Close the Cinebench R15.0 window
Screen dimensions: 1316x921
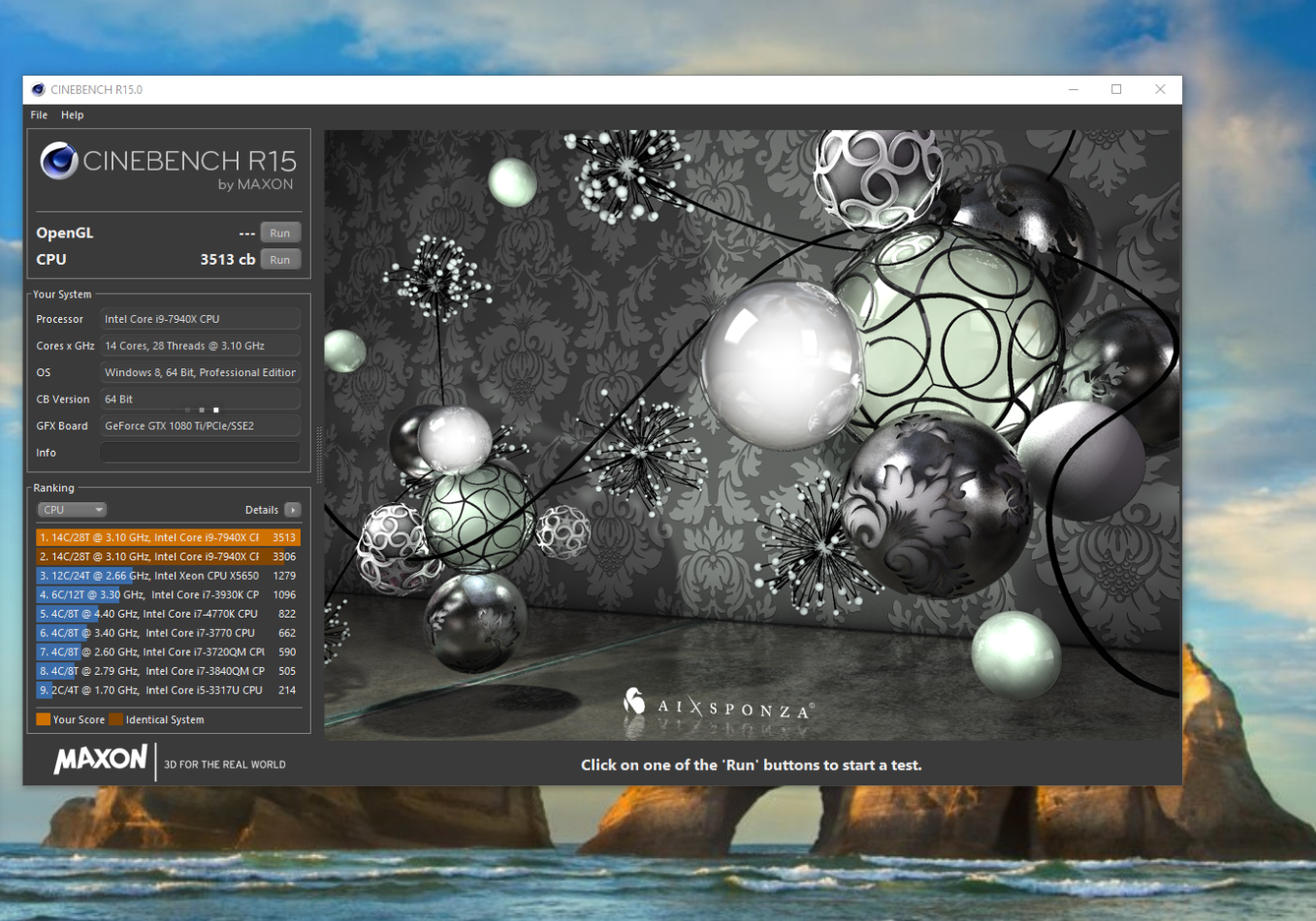pyautogui.click(x=1160, y=89)
